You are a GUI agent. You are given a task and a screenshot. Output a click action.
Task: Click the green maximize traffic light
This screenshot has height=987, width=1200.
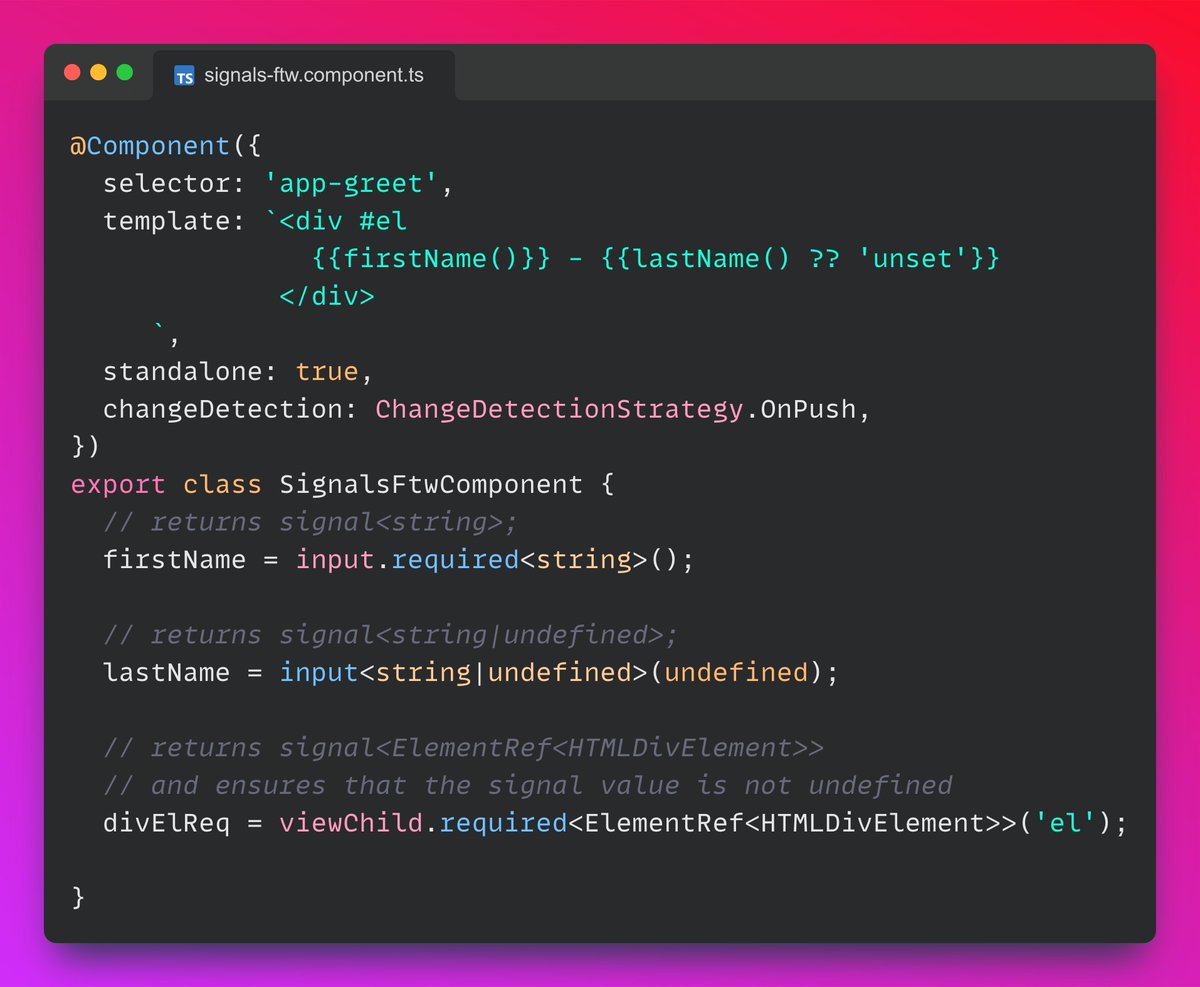(x=123, y=72)
